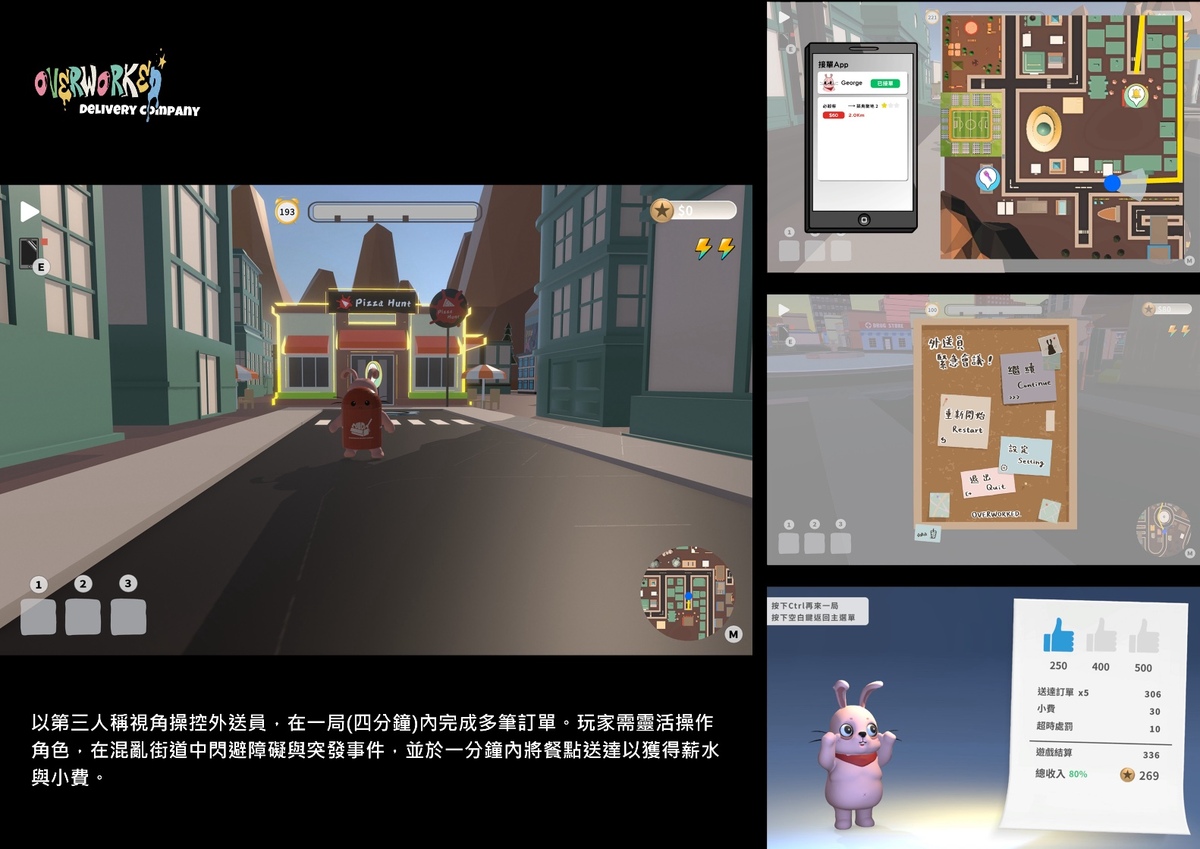Click the M button in map screenshot corner
This screenshot has height=849, width=1200.
click(x=1189, y=260)
